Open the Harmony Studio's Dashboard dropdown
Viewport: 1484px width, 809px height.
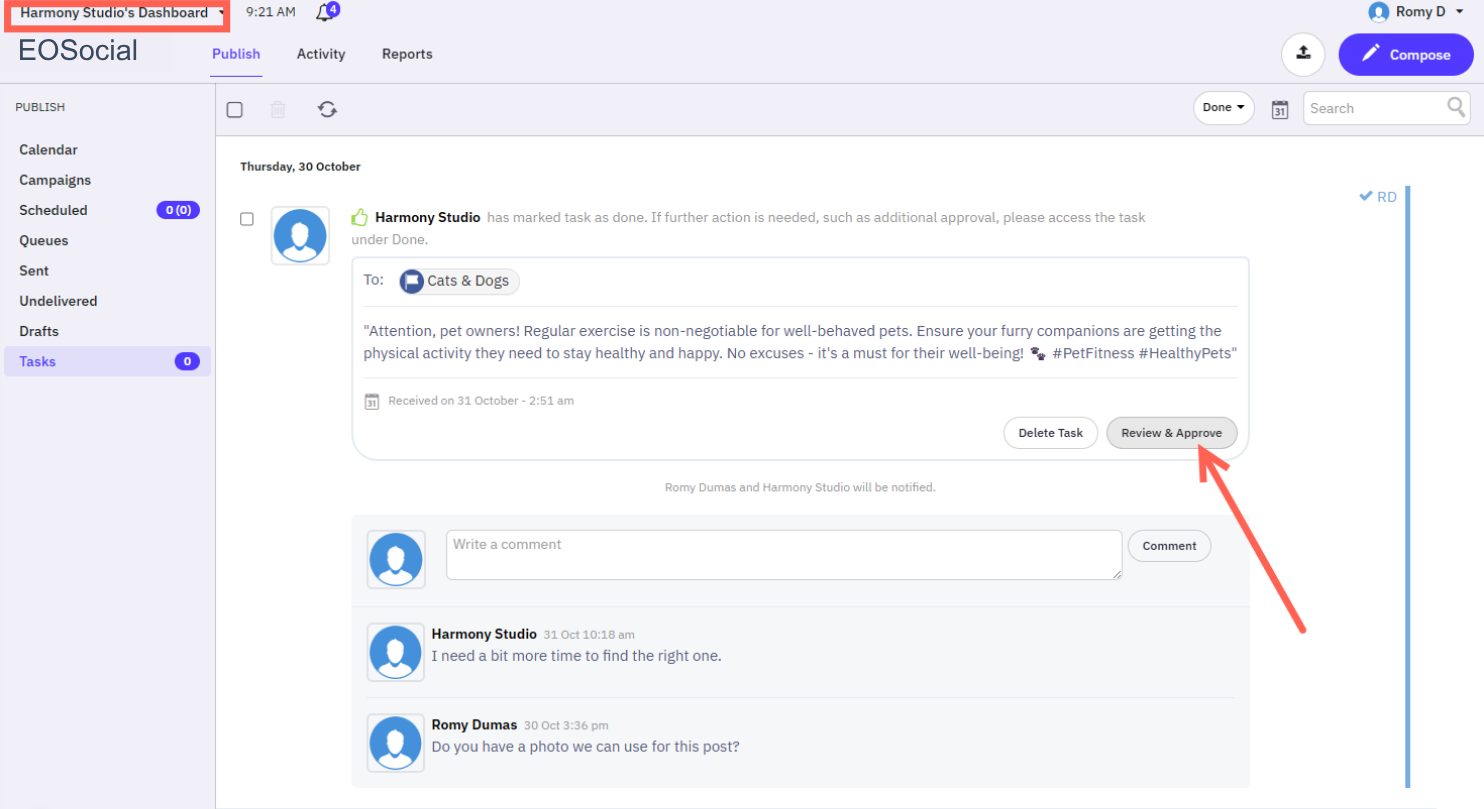(x=122, y=13)
